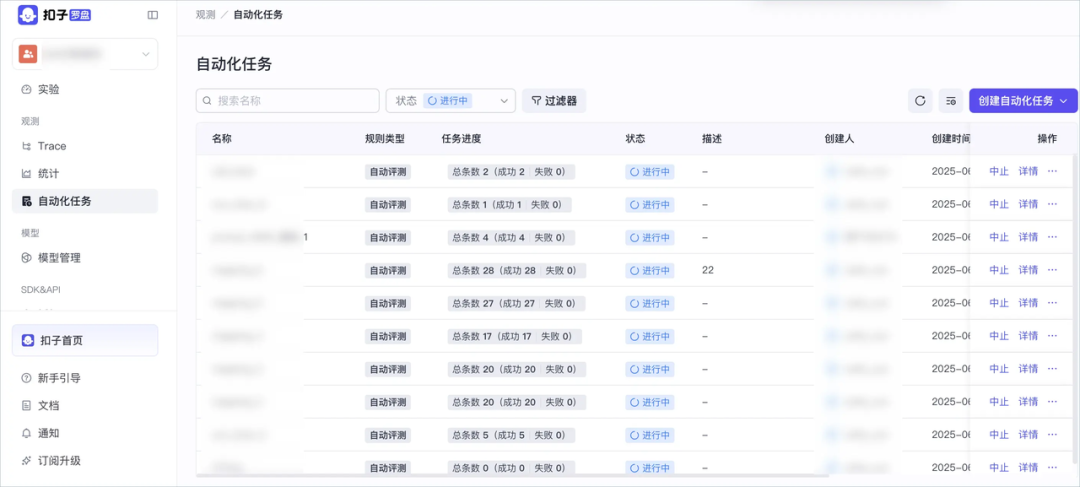This screenshot has height=487, width=1080.
Task: Open 文档 from the sidebar
Action: [48, 406]
